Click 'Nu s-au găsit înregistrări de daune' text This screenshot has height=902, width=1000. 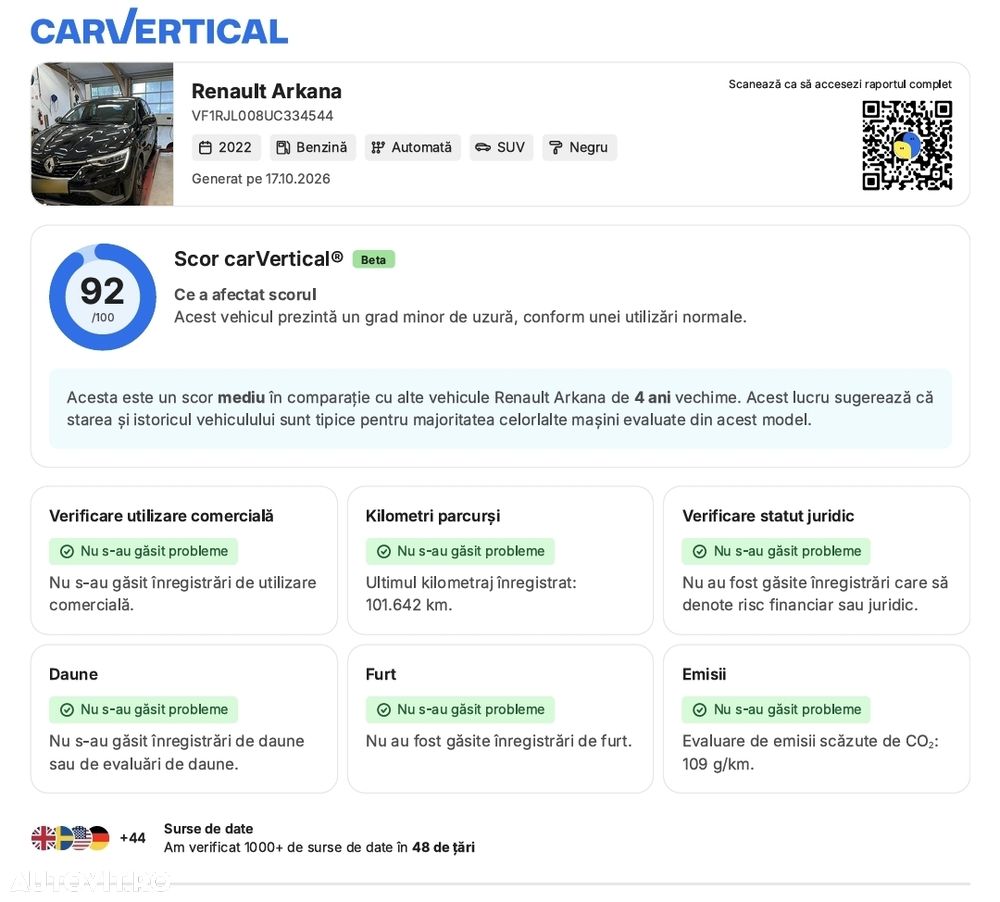tap(177, 741)
